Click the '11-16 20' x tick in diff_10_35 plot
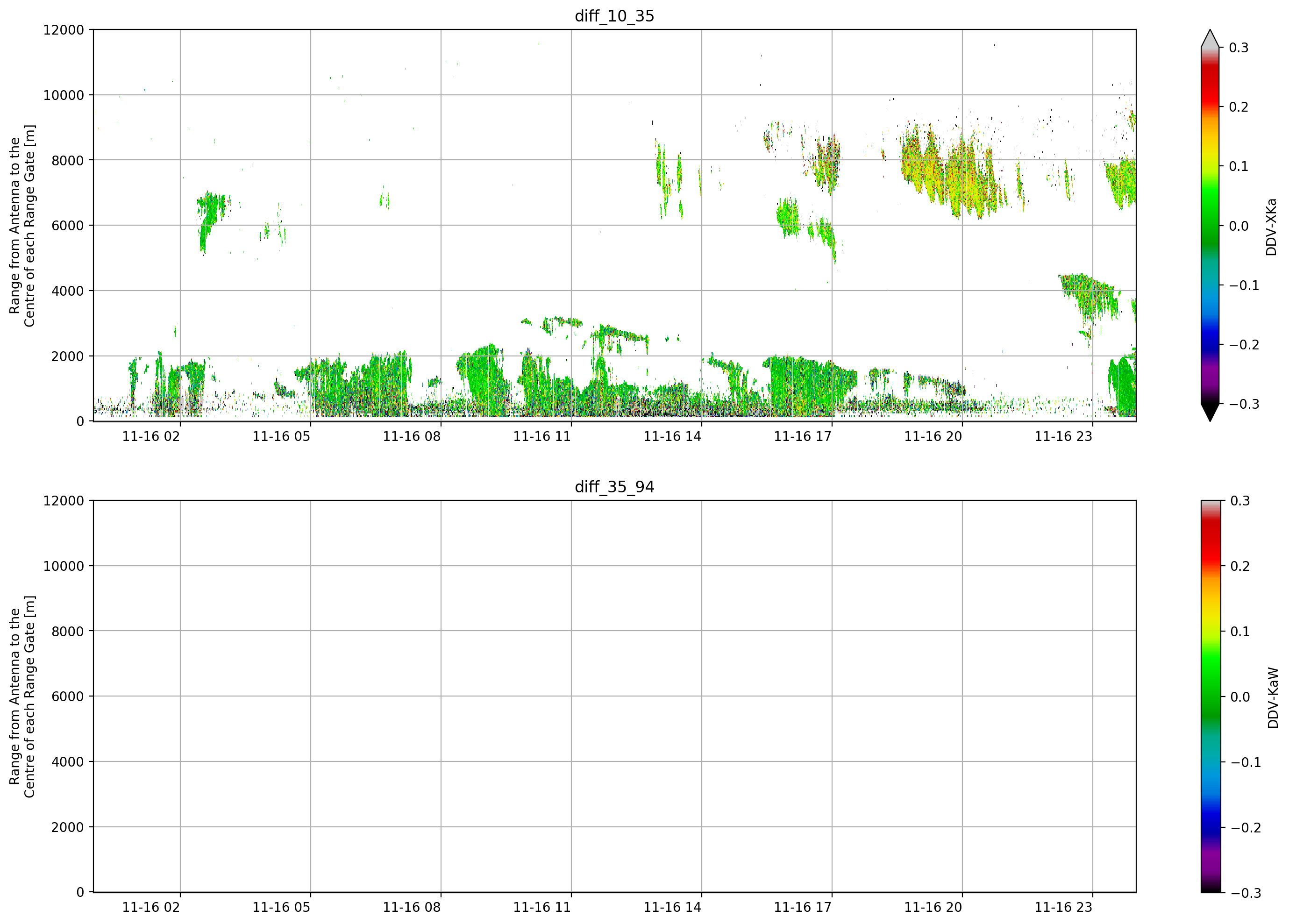 [933, 436]
